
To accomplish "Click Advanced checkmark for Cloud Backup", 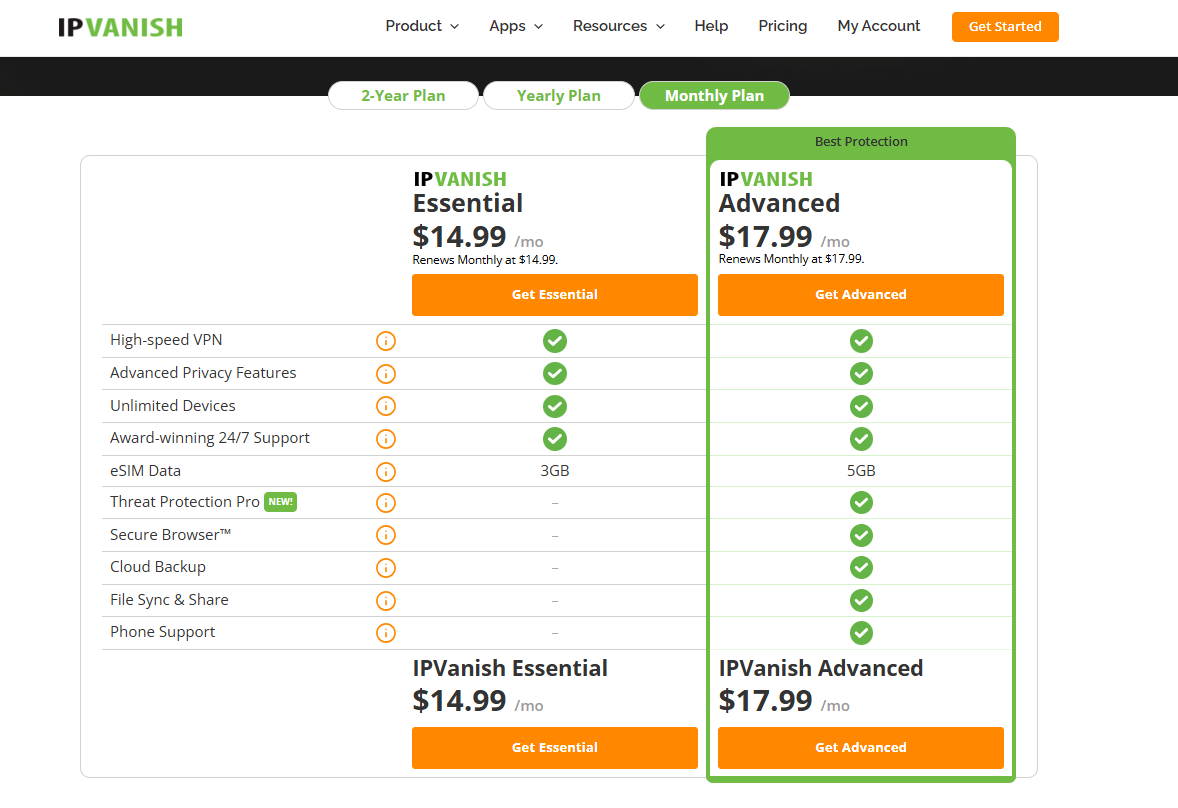I will click(861, 568).
